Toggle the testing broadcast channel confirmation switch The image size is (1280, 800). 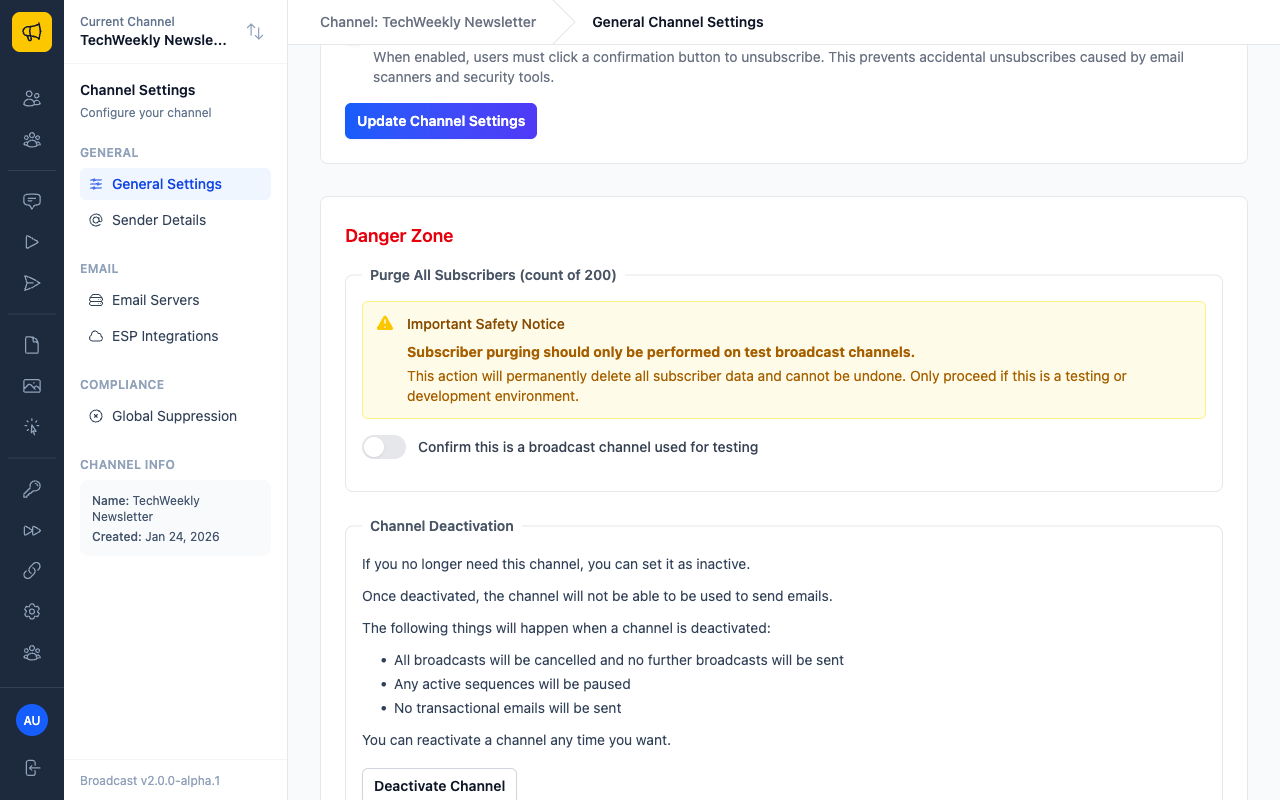pos(384,447)
